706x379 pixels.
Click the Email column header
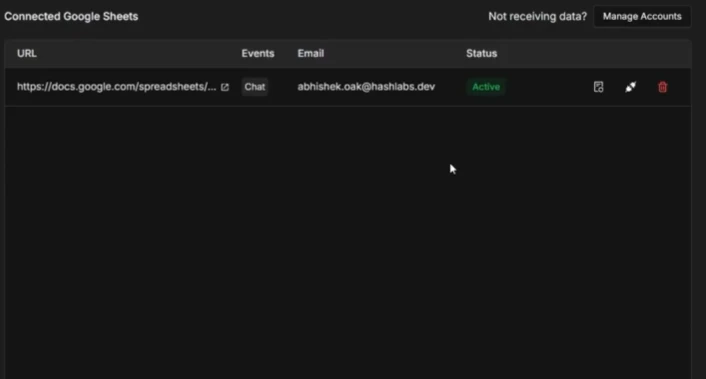311,54
